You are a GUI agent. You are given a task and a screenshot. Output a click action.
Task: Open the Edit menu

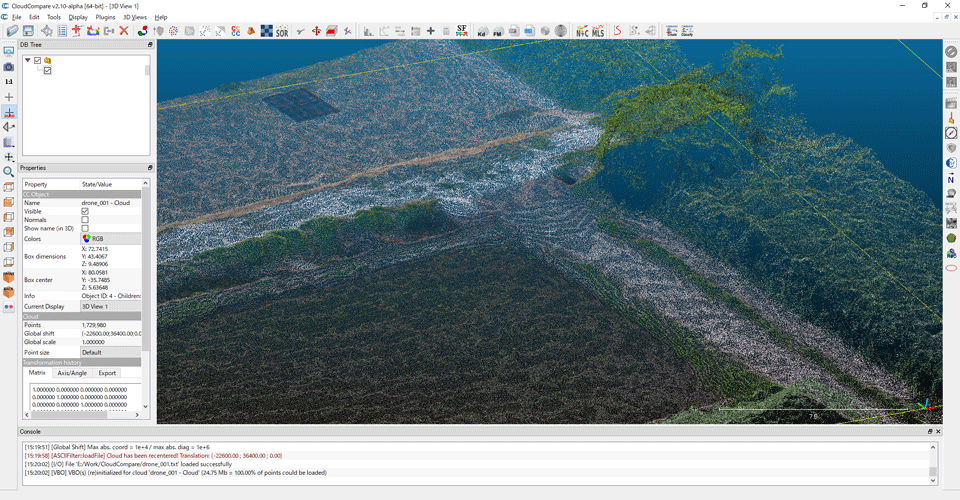click(x=34, y=17)
